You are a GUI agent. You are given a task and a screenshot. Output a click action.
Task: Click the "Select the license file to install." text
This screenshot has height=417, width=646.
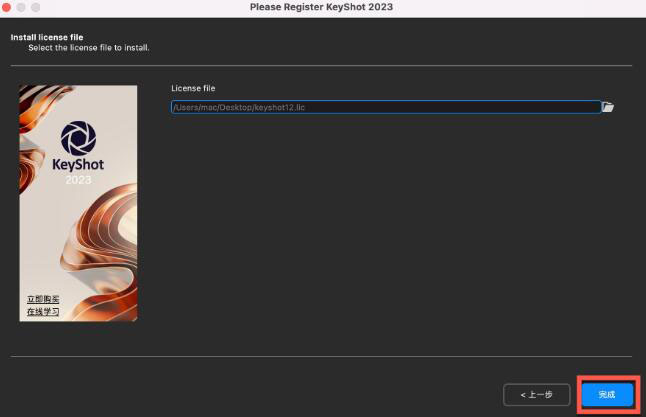(x=89, y=48)
